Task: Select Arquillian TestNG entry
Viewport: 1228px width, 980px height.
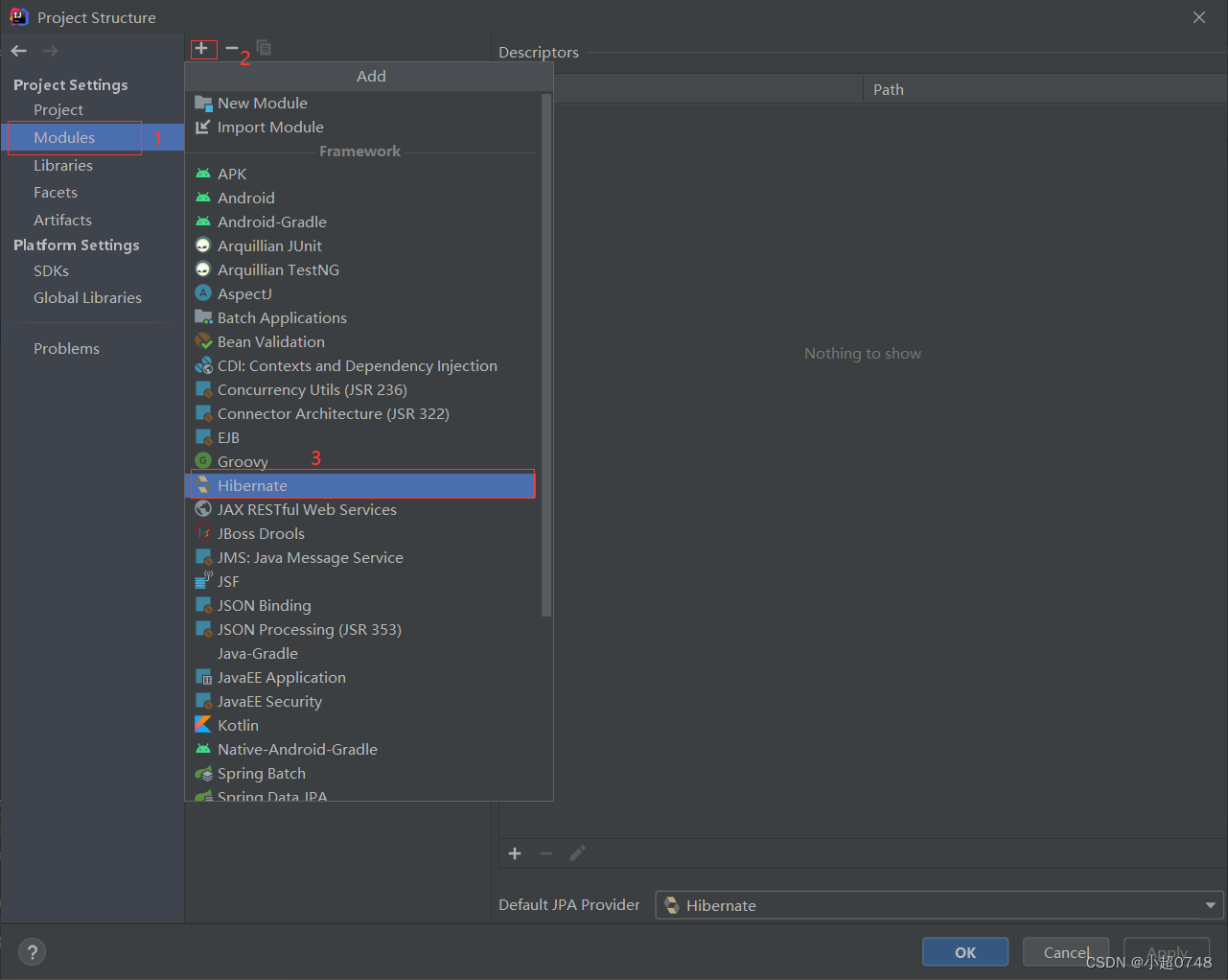Action: [x=359, y=269]
